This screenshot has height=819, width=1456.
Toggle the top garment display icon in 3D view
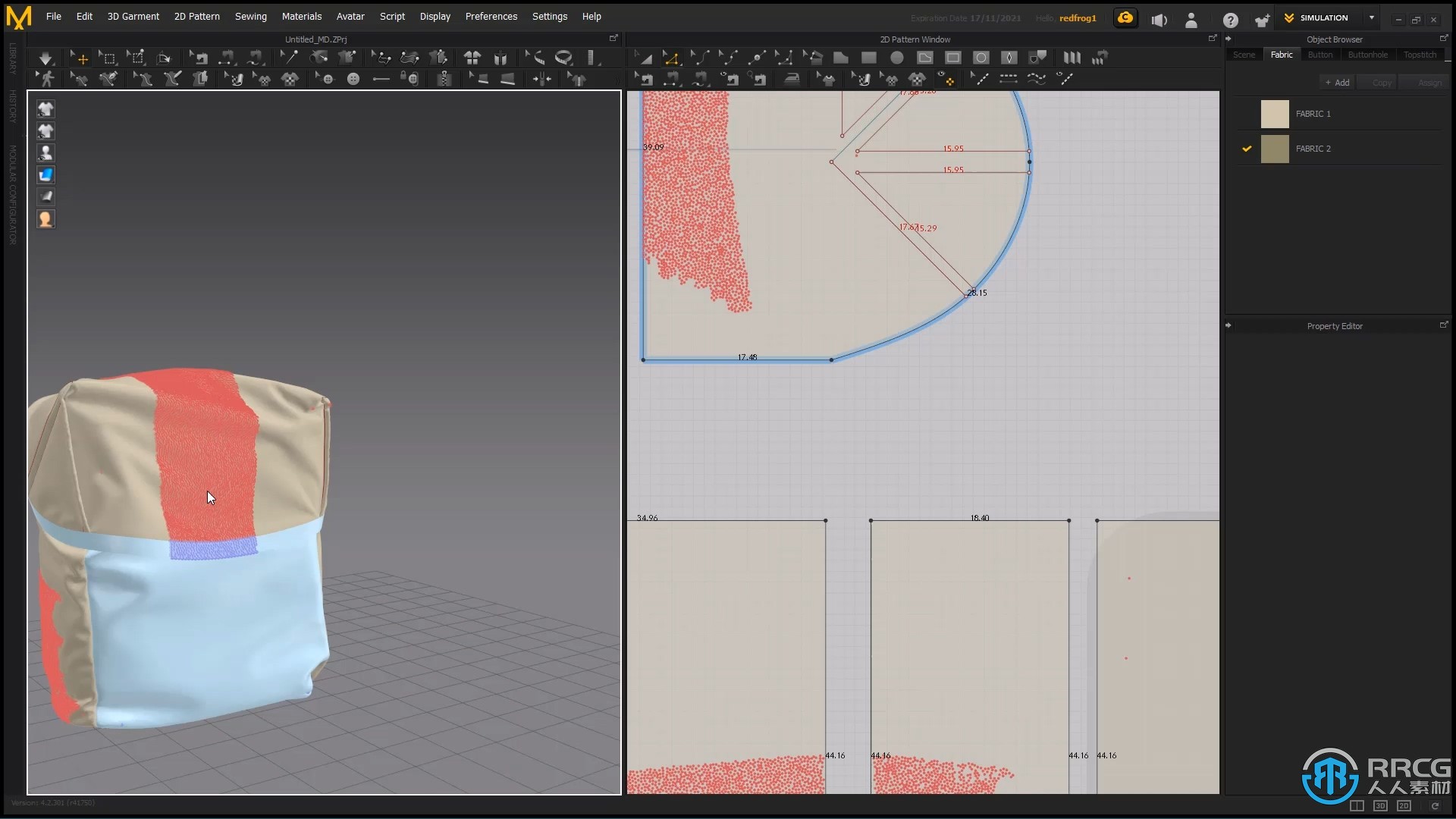45,109
